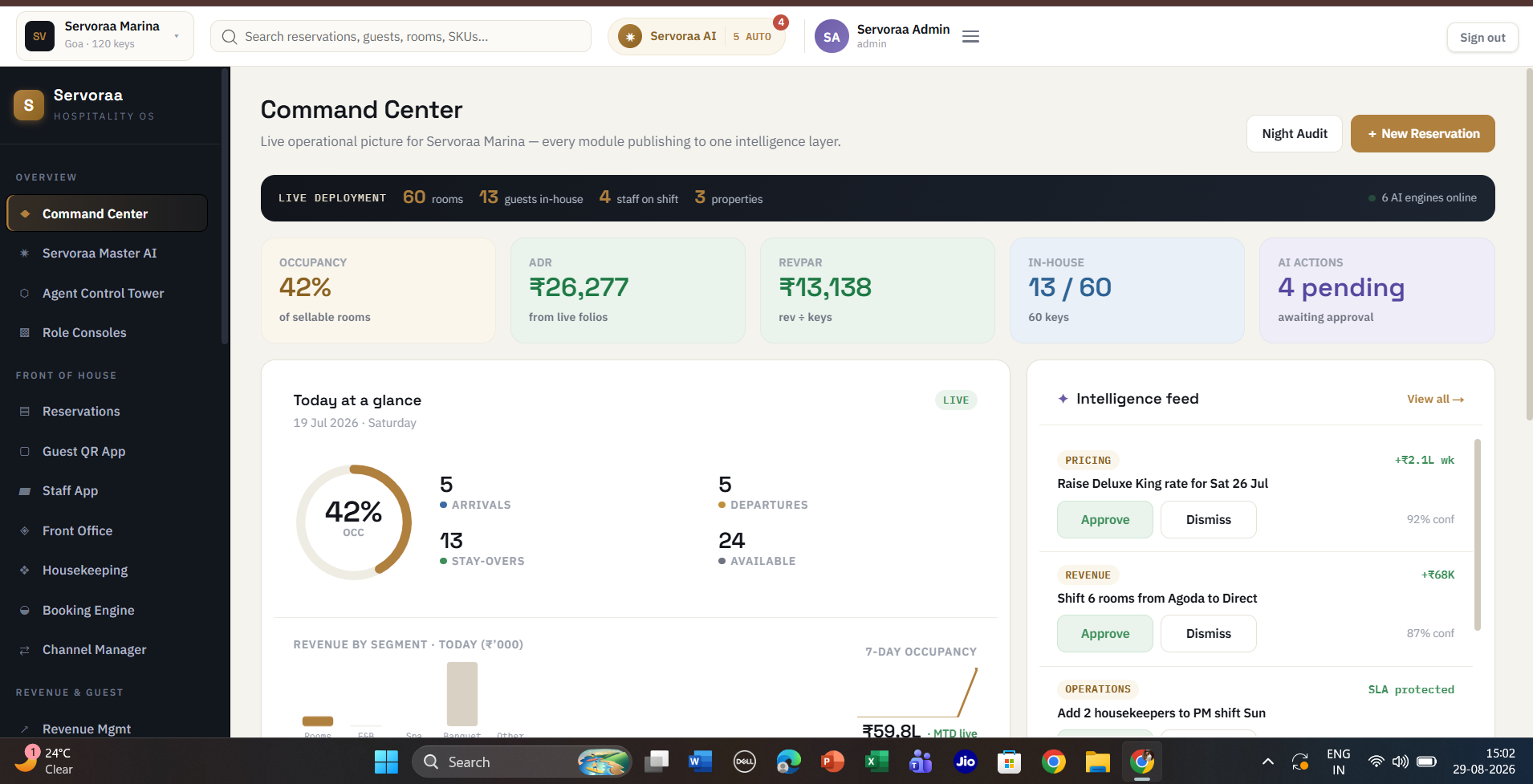This screenshot has width=1533, height=784.
Task: Click the Intelligence feed sparkle icon
Action: [x=1063, y=399]
